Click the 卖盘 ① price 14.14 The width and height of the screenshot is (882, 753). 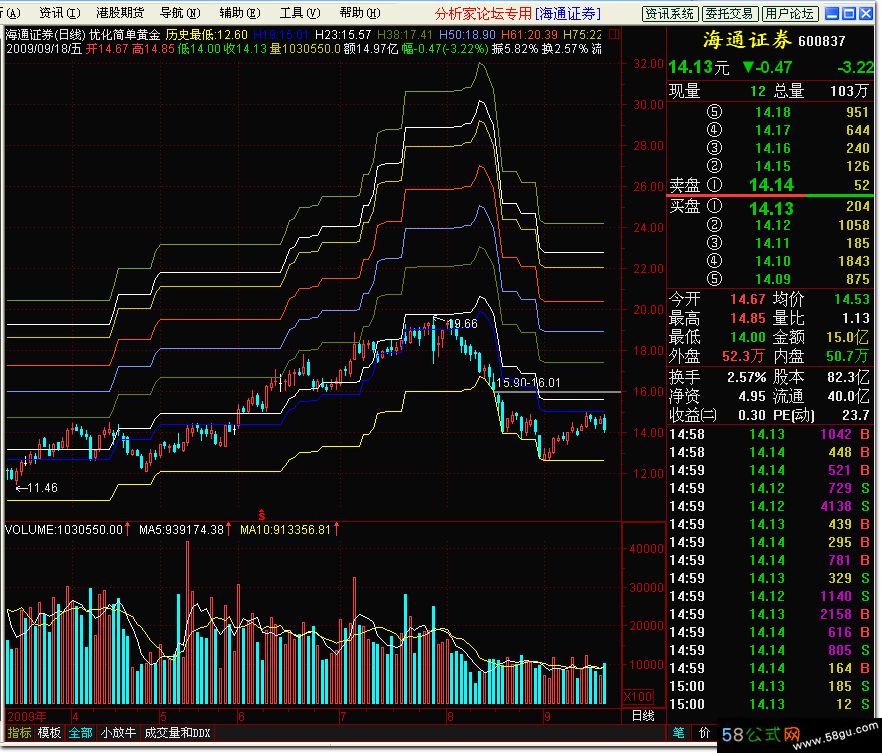(x=771, y=185)
